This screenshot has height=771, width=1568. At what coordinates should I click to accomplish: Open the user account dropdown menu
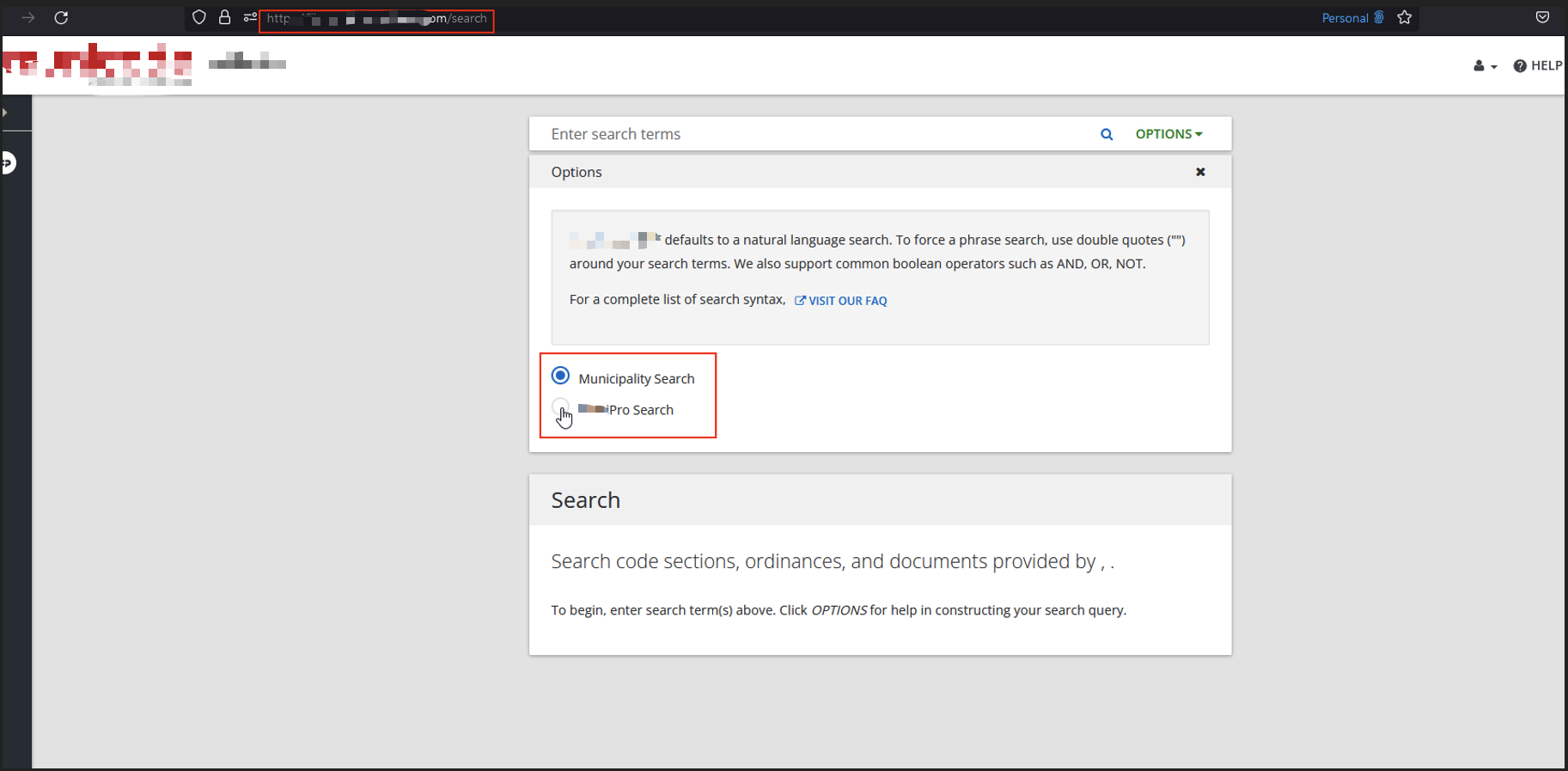pos(1485,66)
